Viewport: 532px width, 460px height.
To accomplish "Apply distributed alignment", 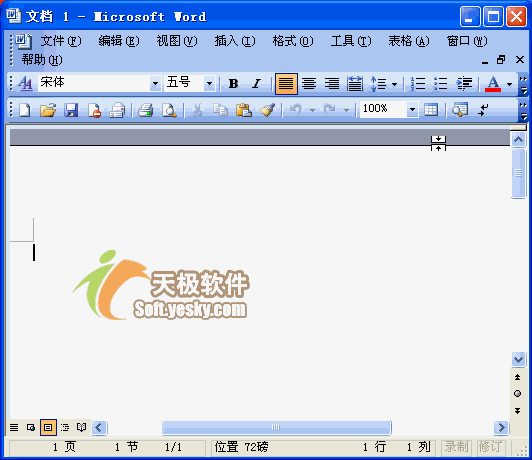I will 355,83.
